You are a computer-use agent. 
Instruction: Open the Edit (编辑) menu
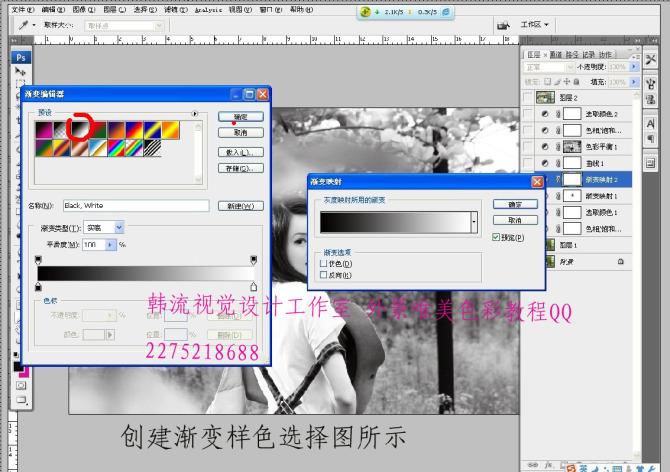coord(54,9)
